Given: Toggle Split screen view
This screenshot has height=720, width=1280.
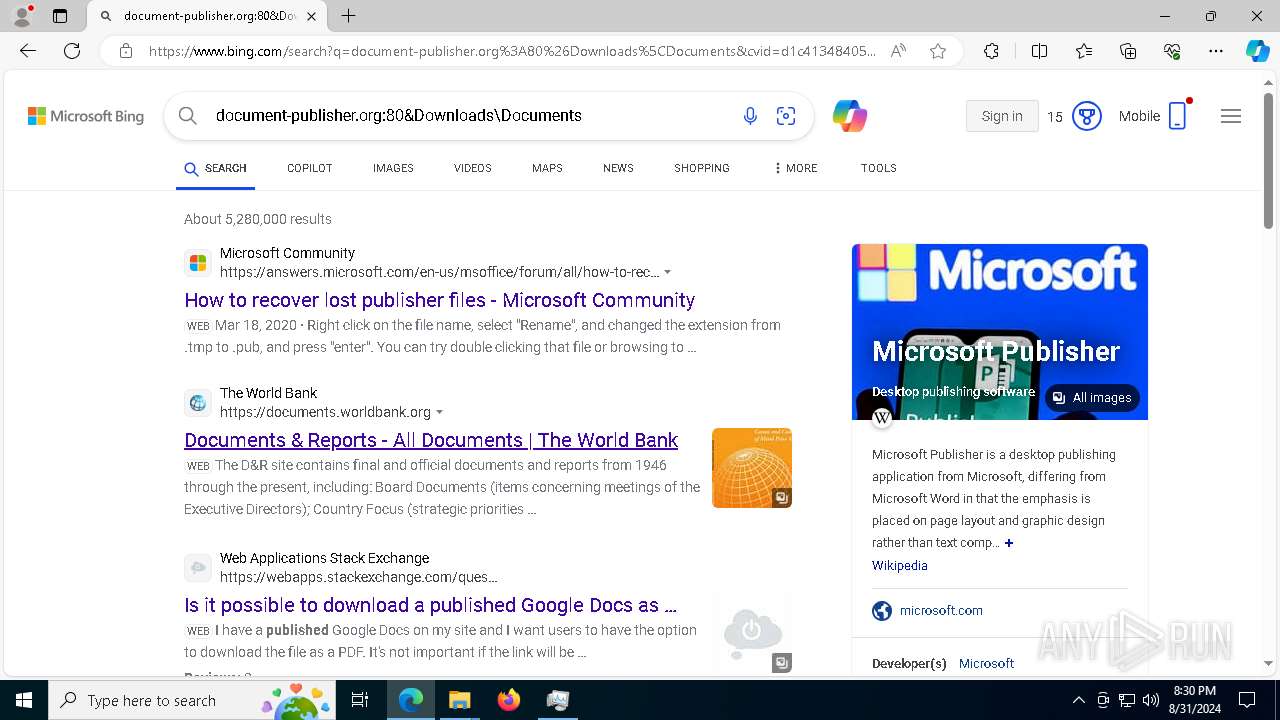Looking at the screenshot, I should 1039,51.
